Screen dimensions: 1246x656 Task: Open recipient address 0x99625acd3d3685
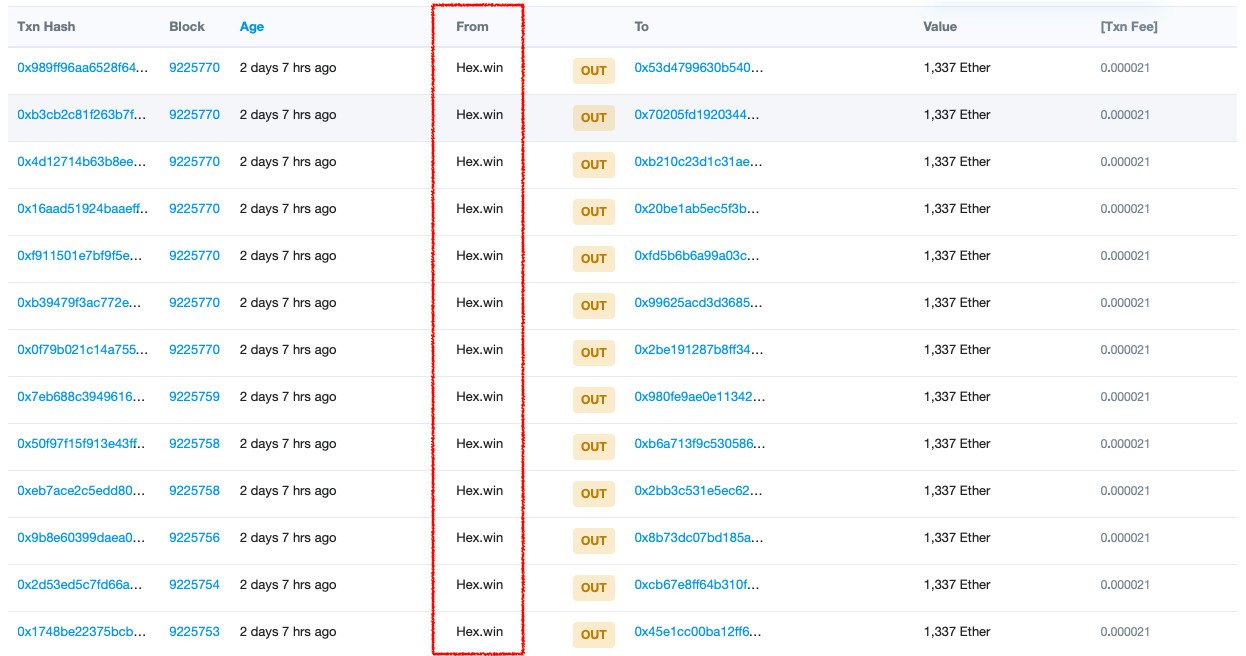pyautogui.click(x=698, y=303)
